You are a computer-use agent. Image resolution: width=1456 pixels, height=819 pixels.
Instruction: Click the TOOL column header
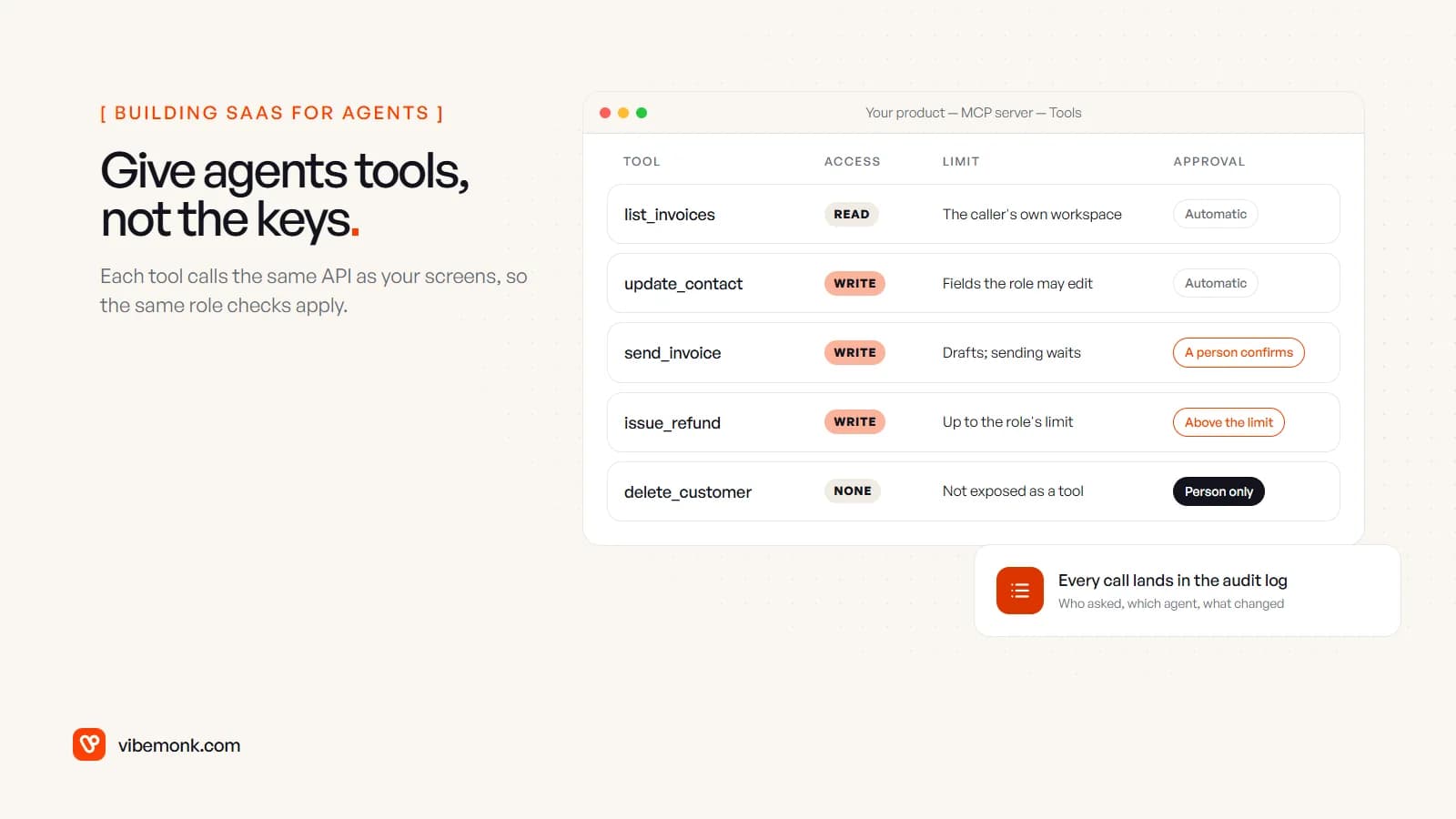(x=642, y=161)
